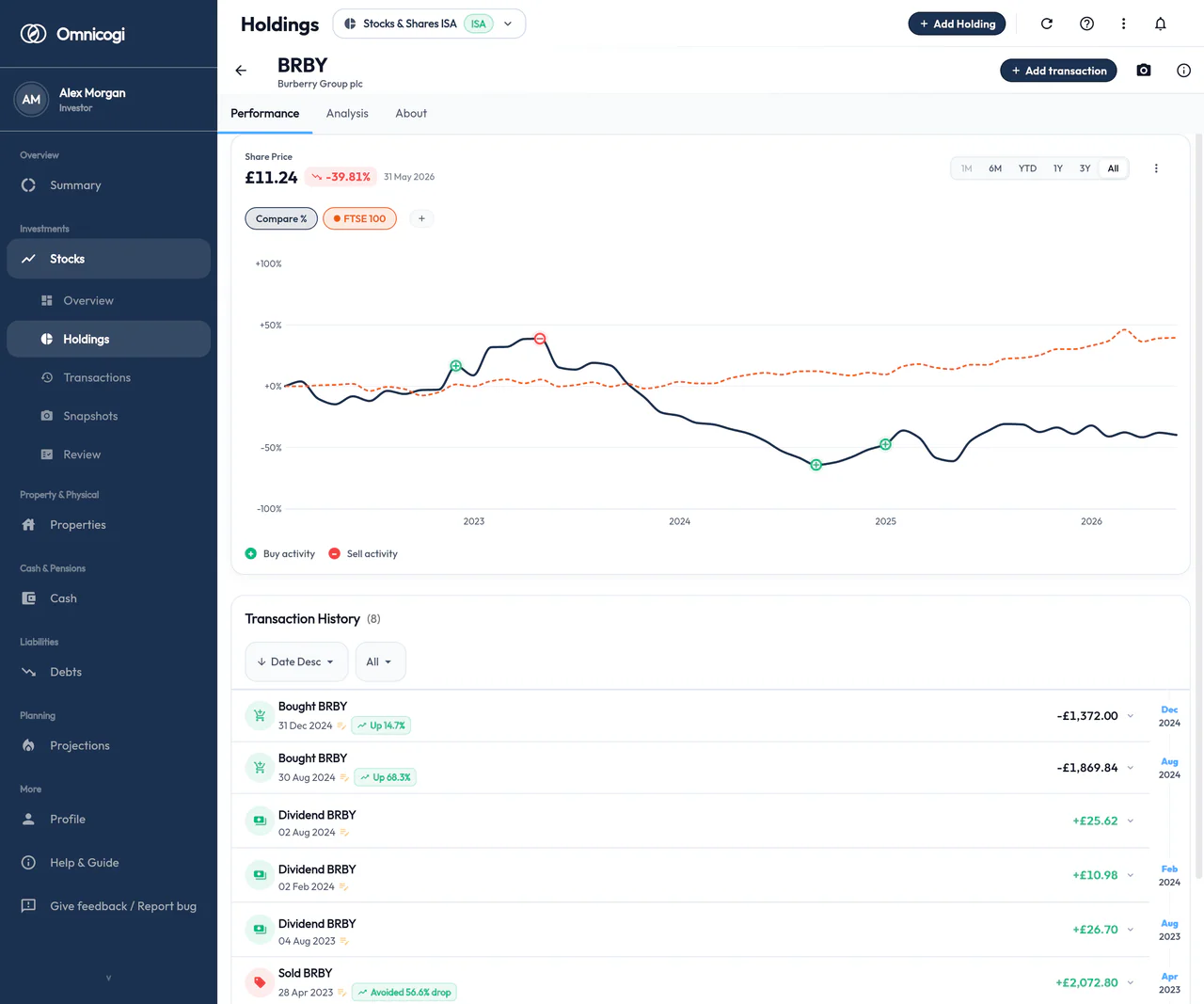1204x1004 pixels.
Task: Open the All transaction filter dropdown
Action: coord(380,662)
